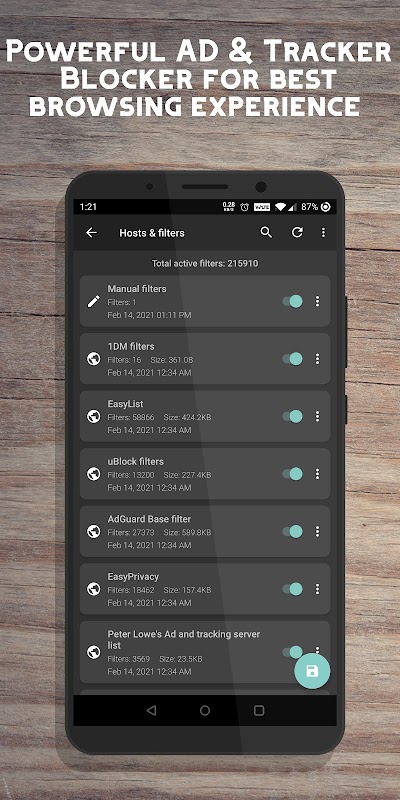Select the AdGuard Base filter entry
Screen dimensions: 400x800
[x=205, y=532]
